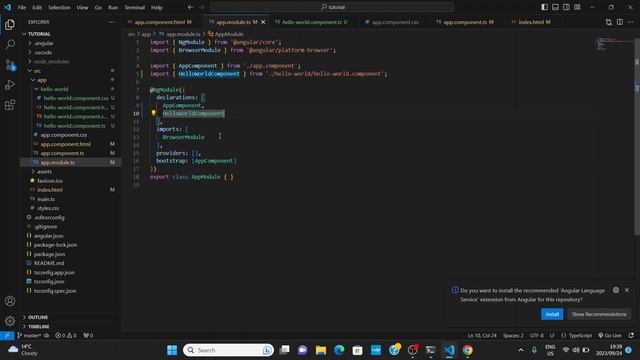Screen dimensions: 640x360
Task: Open the Edit menu
Action: pyautogui.click(x=37, y=7)
